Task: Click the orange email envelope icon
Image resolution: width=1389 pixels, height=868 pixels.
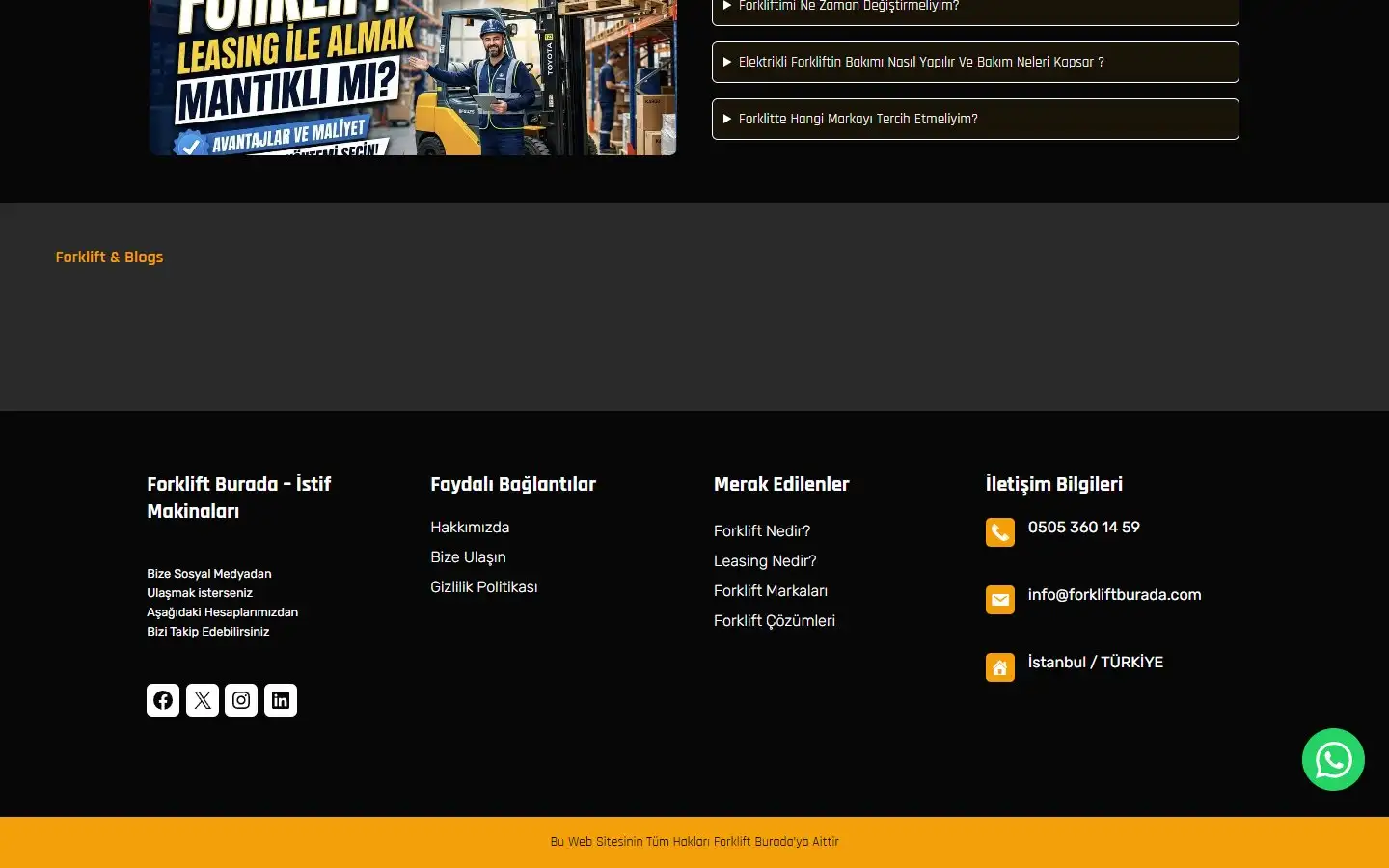Action: point(1000,600)
